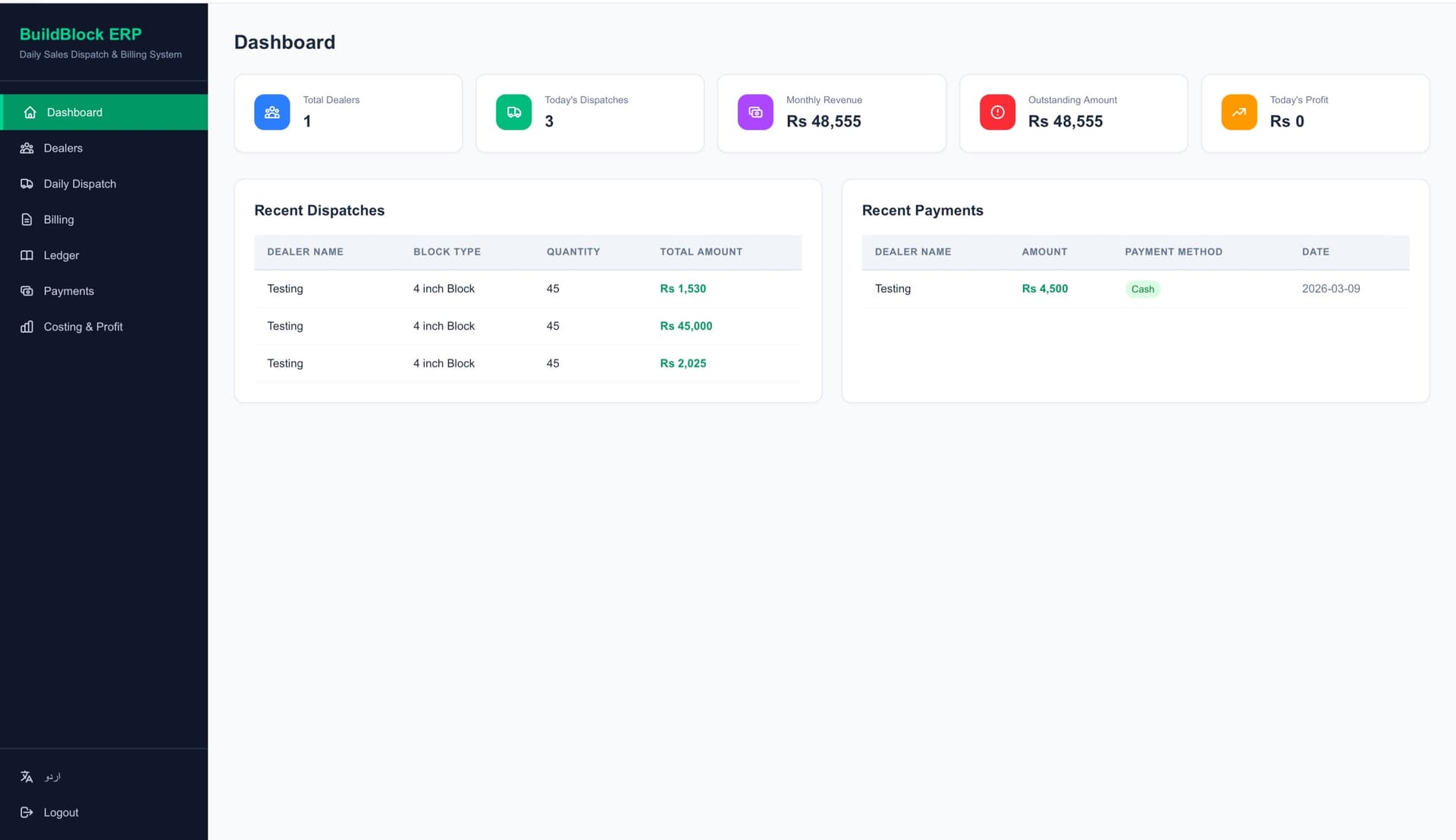Go to Daily Dispatch section
Image resolution: width=1456 pixels, height=840 pixels.
point(80,183)
